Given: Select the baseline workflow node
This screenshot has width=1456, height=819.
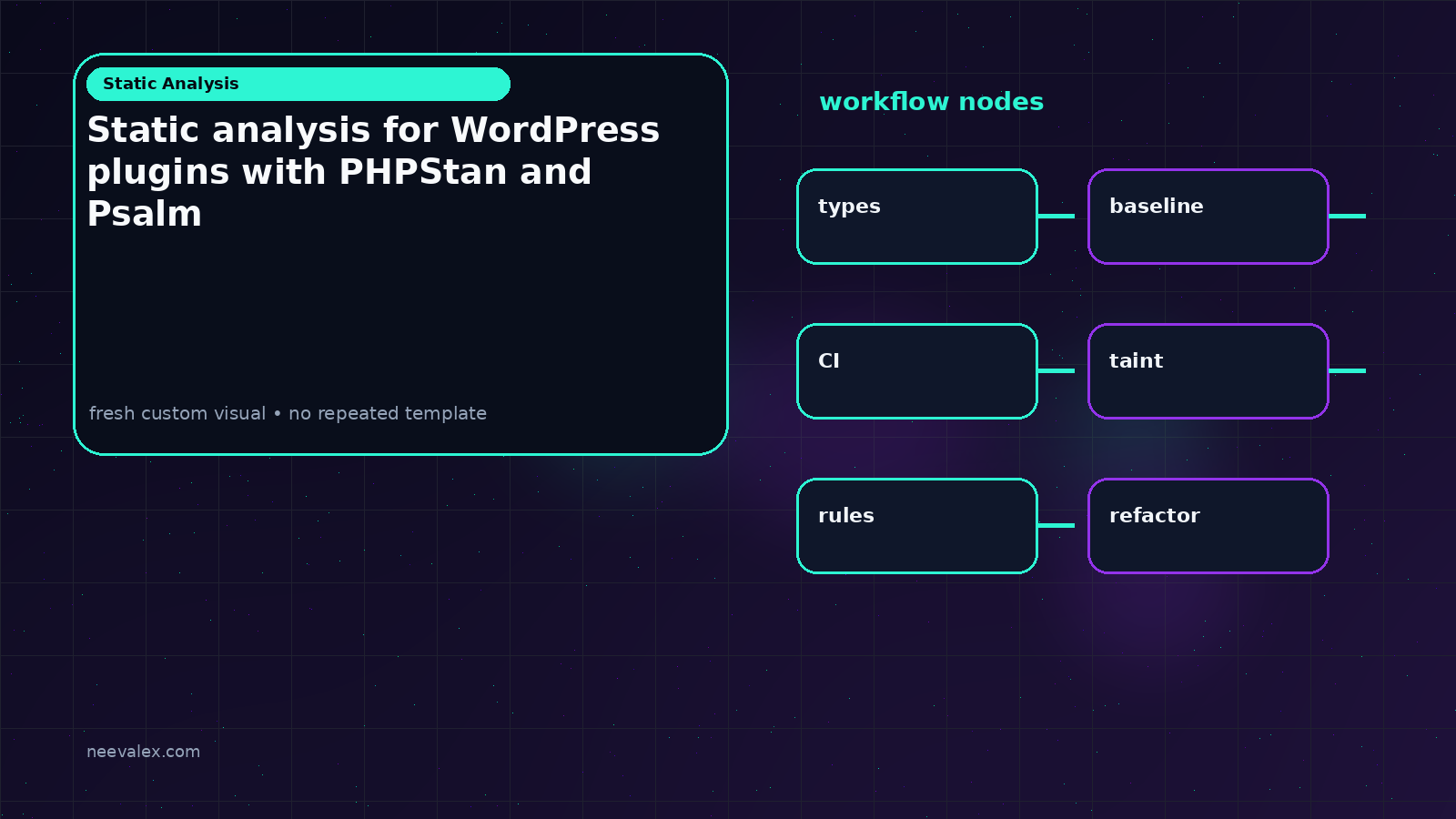Looking at the screenshot, I should (1208, 217).
